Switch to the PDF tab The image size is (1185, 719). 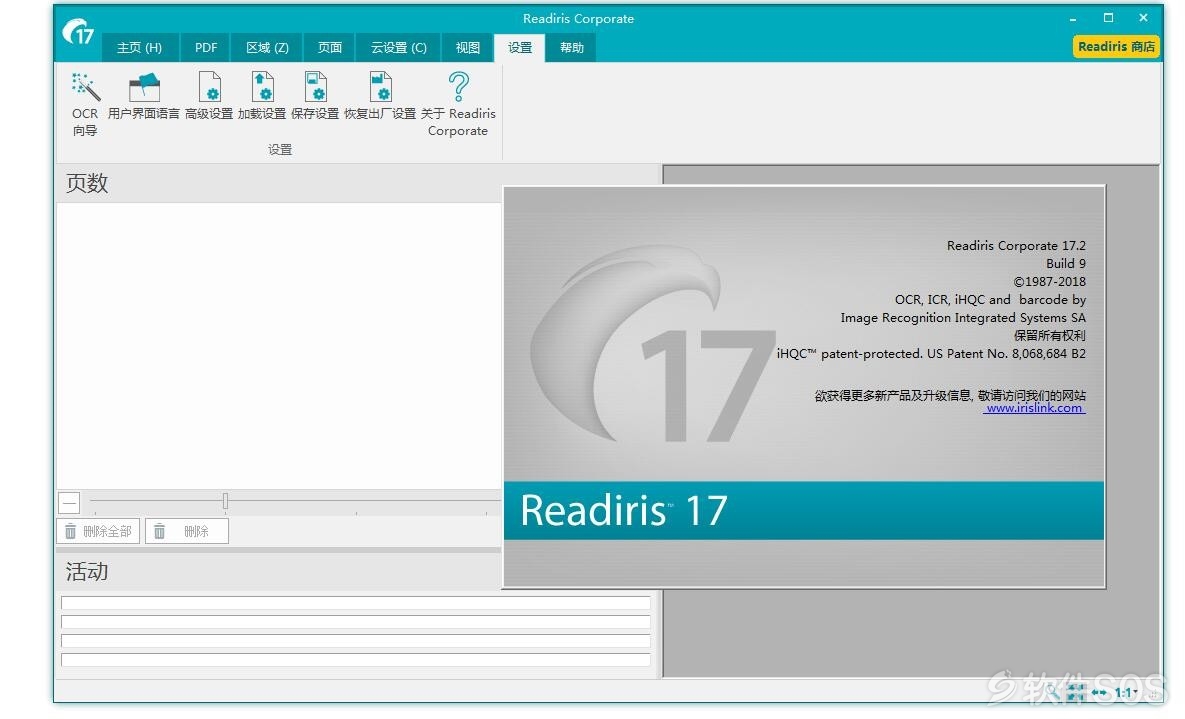206,48
